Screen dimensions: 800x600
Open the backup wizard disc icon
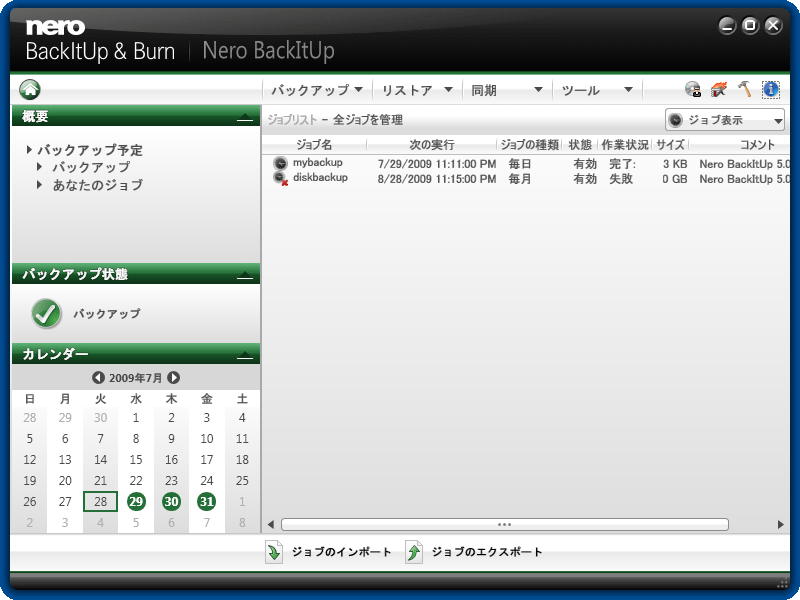coord(693,89)
